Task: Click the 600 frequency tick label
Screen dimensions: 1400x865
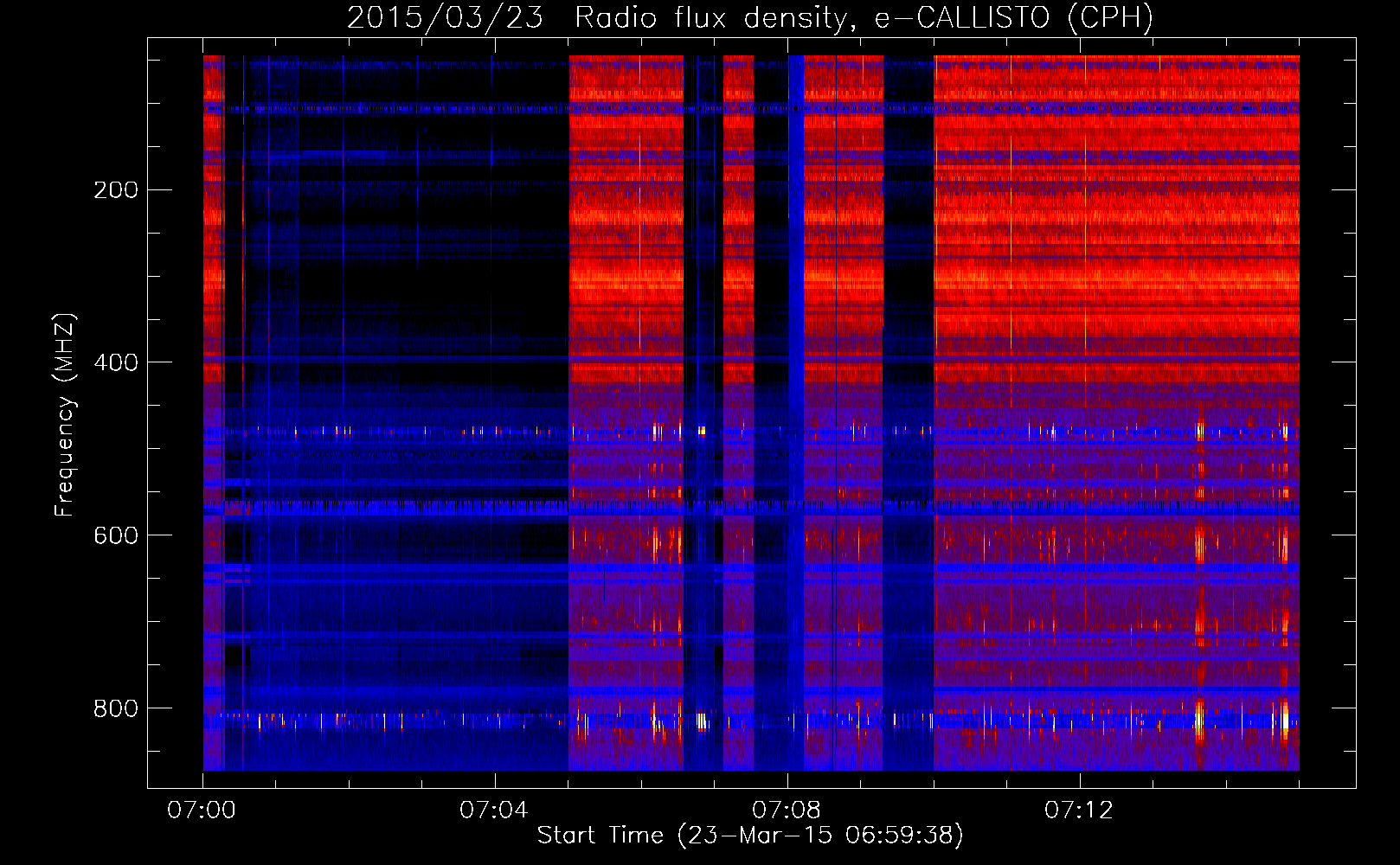Action: [116, 535]
